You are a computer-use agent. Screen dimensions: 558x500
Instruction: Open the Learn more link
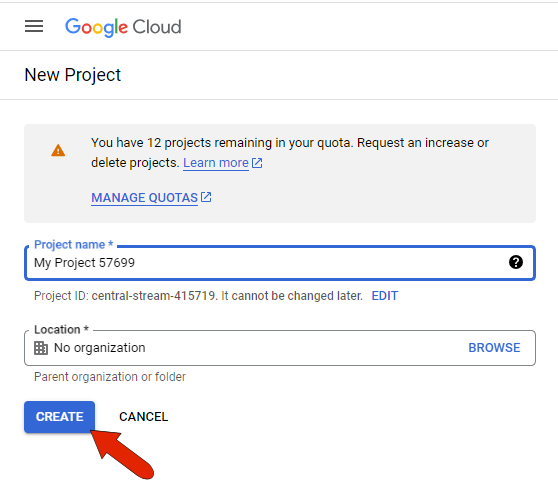pyautogui.click(x=216, y=163)
